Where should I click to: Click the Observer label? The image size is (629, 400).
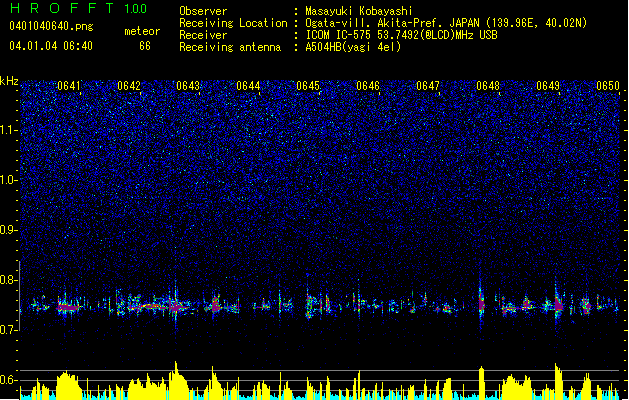[x=203, y=11]
